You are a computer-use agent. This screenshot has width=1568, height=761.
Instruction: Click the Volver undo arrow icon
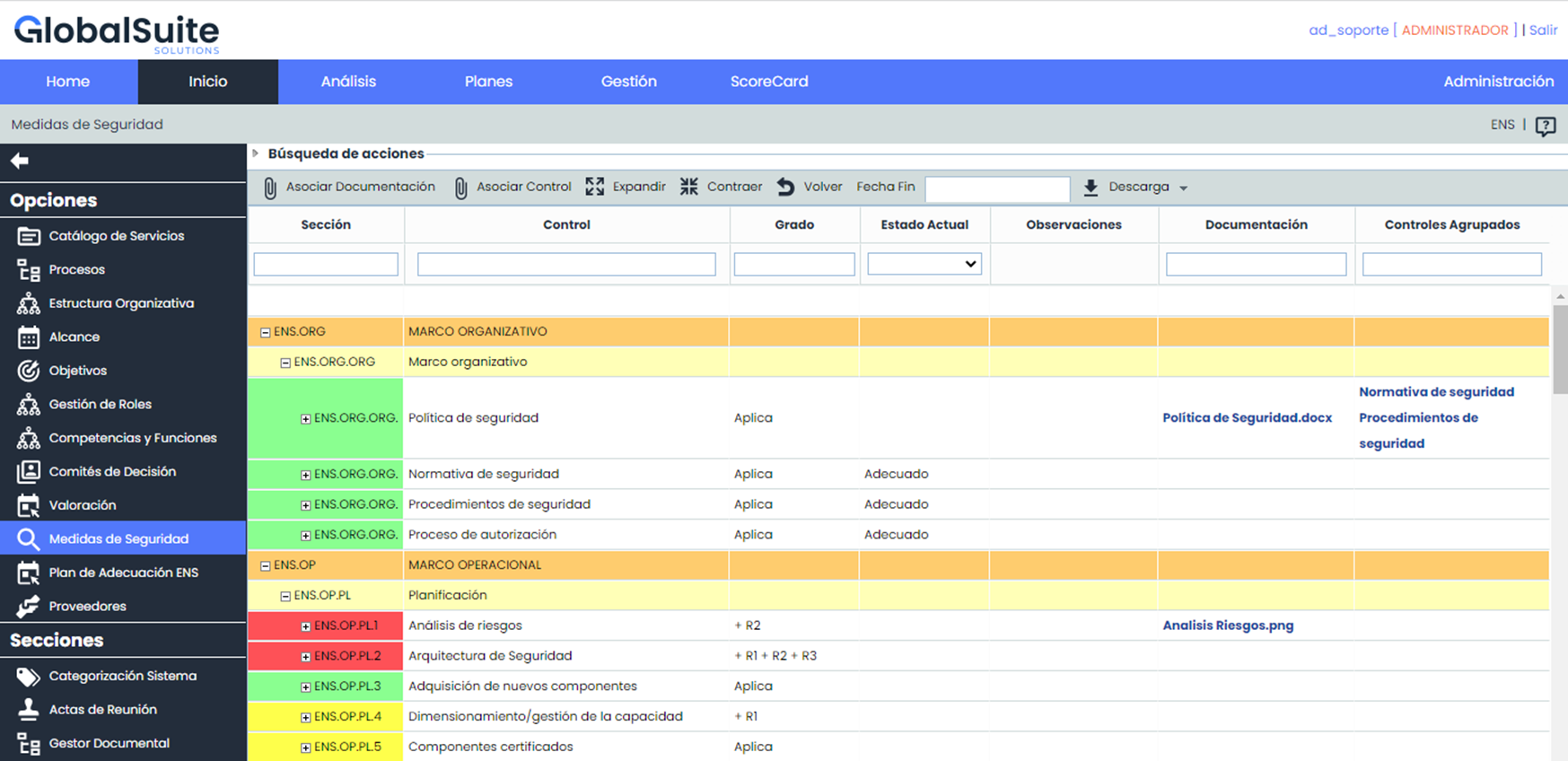[785, 187]
